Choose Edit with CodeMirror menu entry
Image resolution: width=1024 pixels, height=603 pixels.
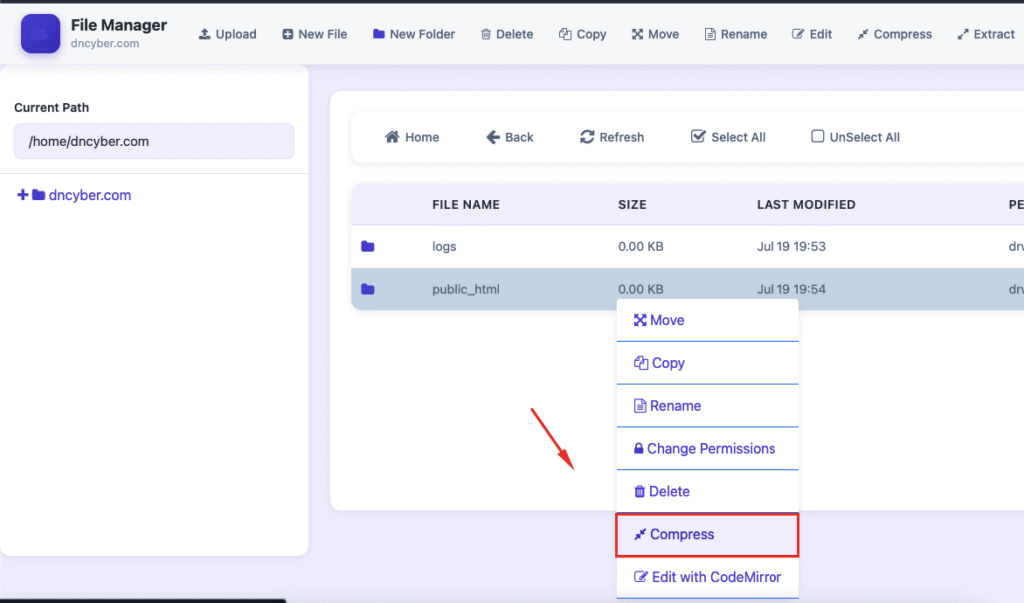coord(707,577)
